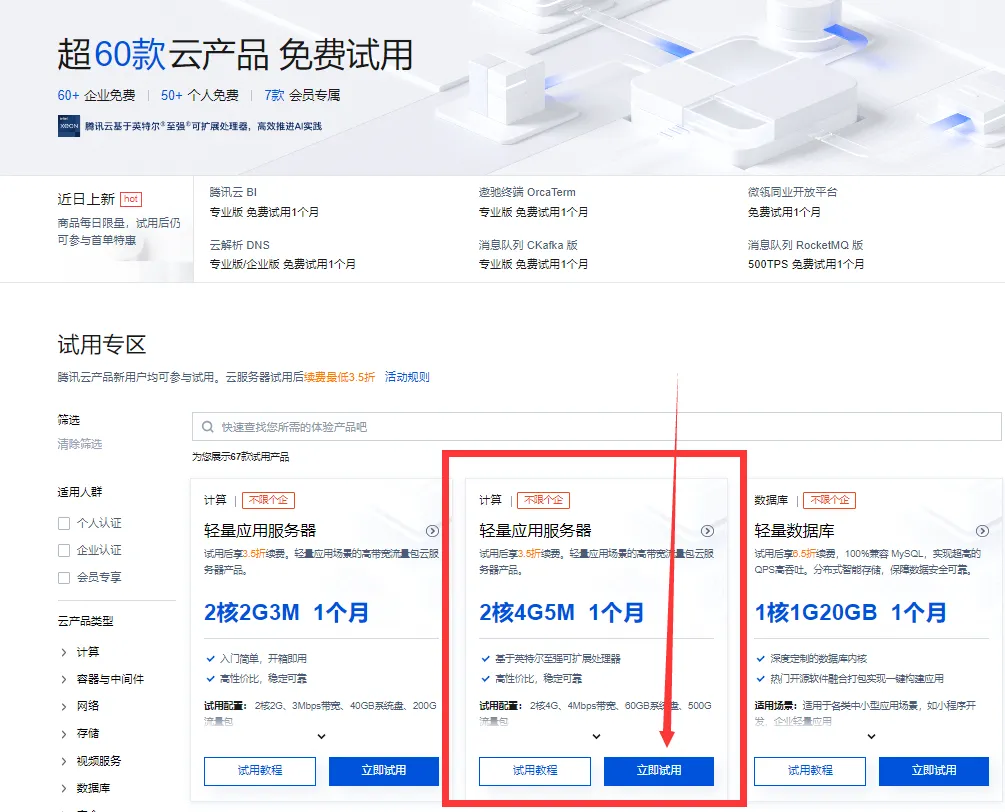1005x812 pixels.
Task: Click the search magnifier icon
Action: tap(208, 427)
